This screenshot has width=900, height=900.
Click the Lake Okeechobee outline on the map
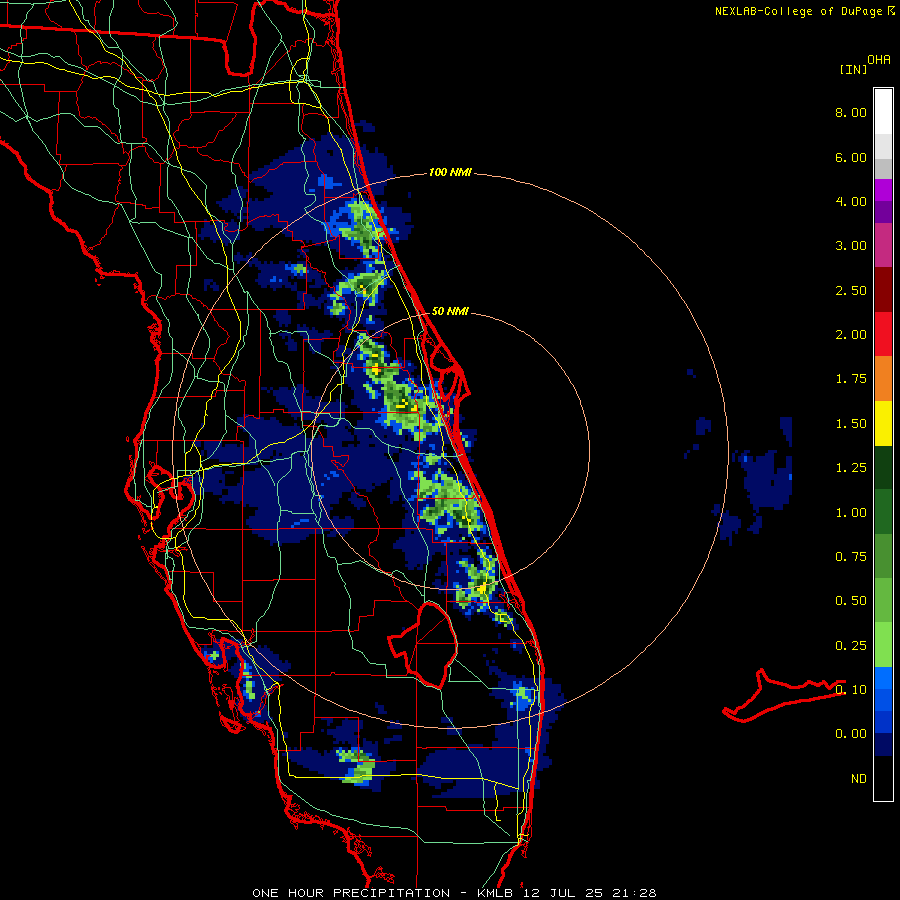423,644
